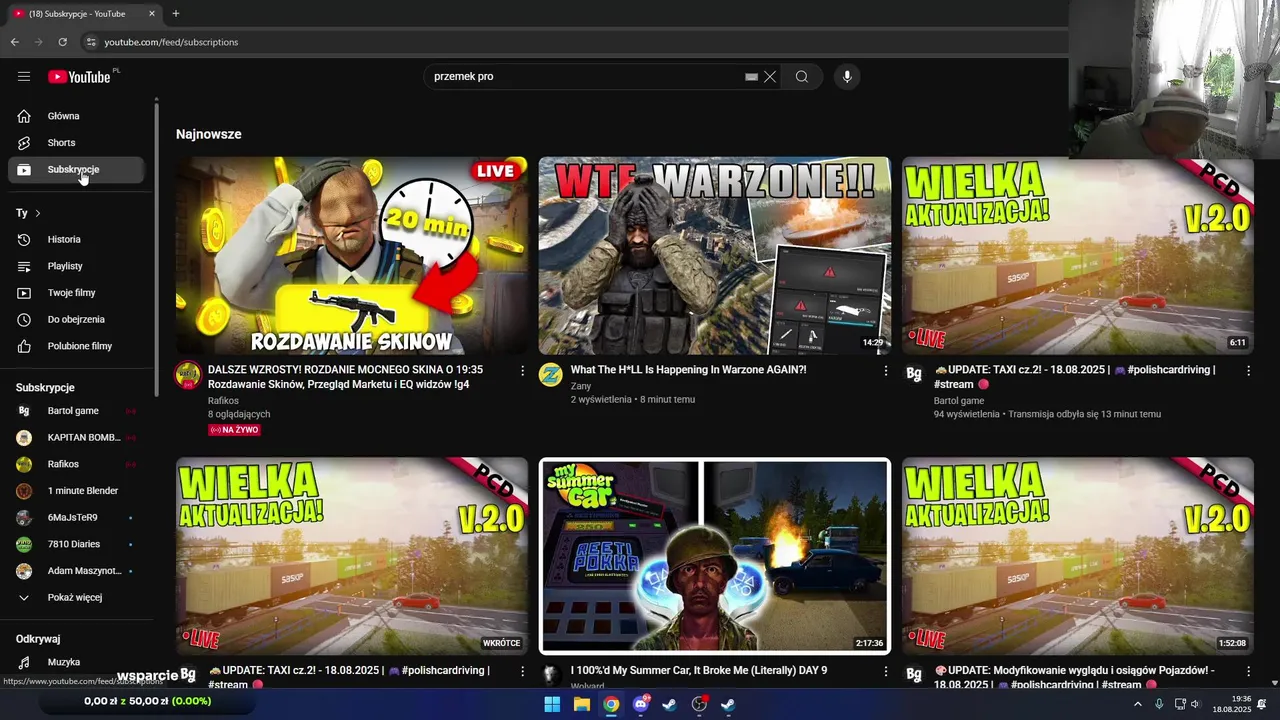Open the WKRÓTCE upcoming stream thumbnail

coord(352,555)
